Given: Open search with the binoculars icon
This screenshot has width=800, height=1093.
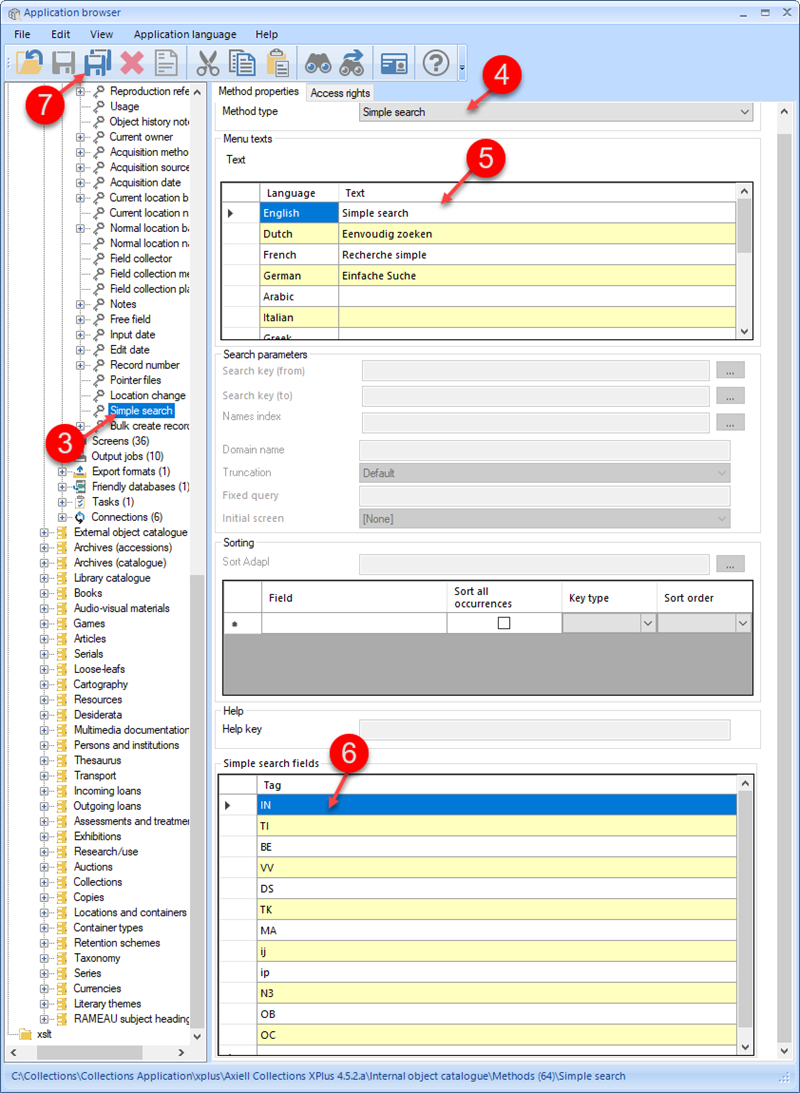Looking at the screenshot, I should [x=320, y=63].
